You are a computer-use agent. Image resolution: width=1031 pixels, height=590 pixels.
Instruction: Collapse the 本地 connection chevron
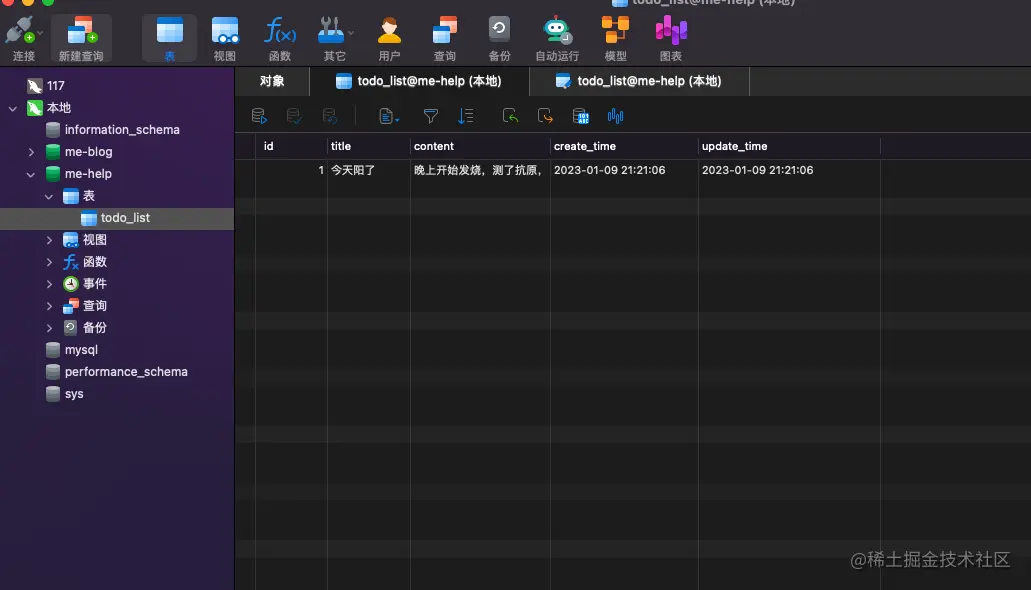tap(12, 108)
